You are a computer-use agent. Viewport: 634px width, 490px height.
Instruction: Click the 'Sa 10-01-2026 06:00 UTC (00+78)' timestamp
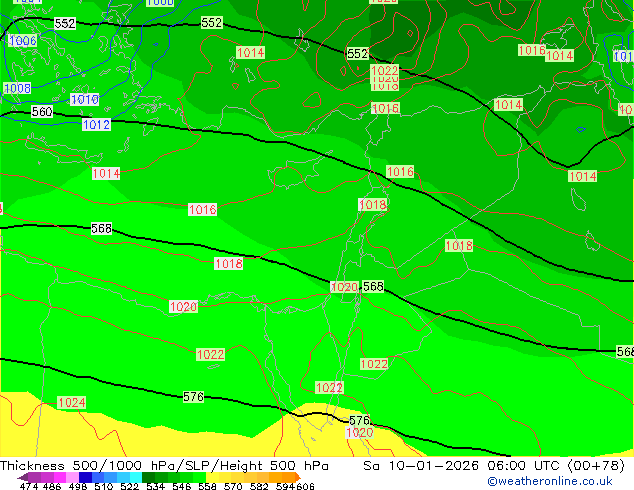click(x=494, y=465)
